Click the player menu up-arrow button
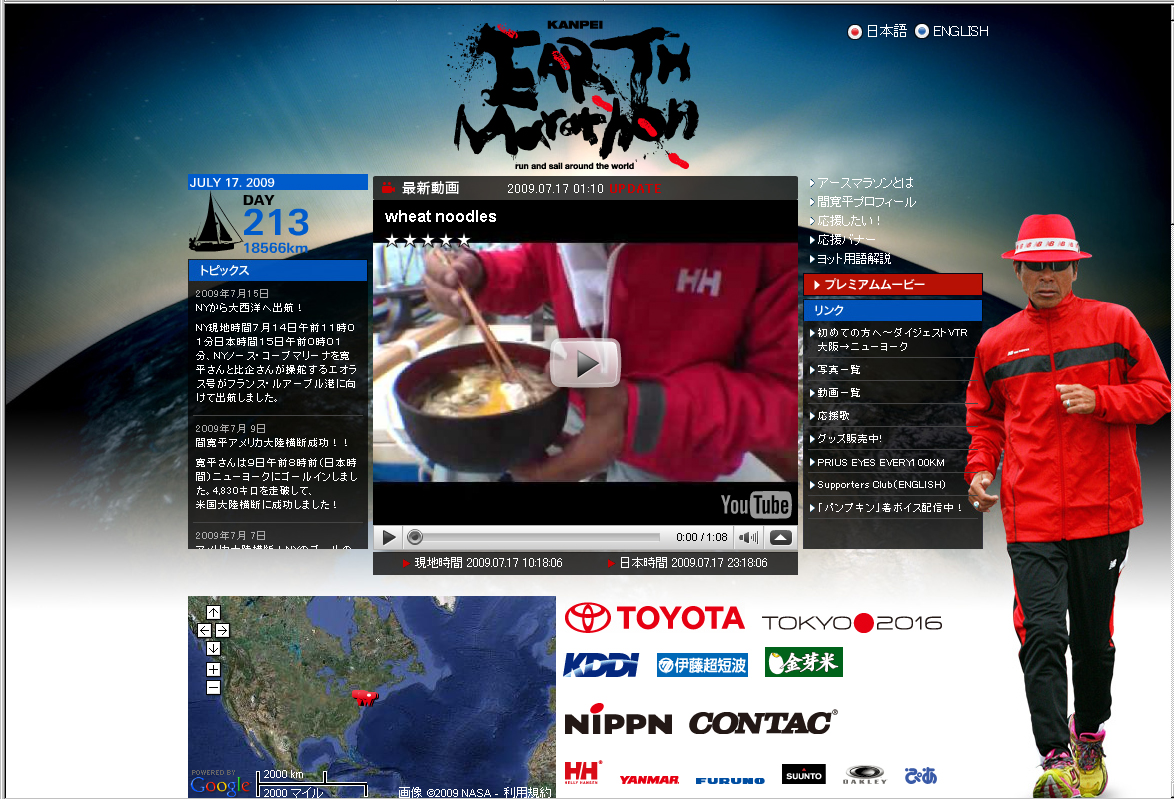 pos(779,537)
